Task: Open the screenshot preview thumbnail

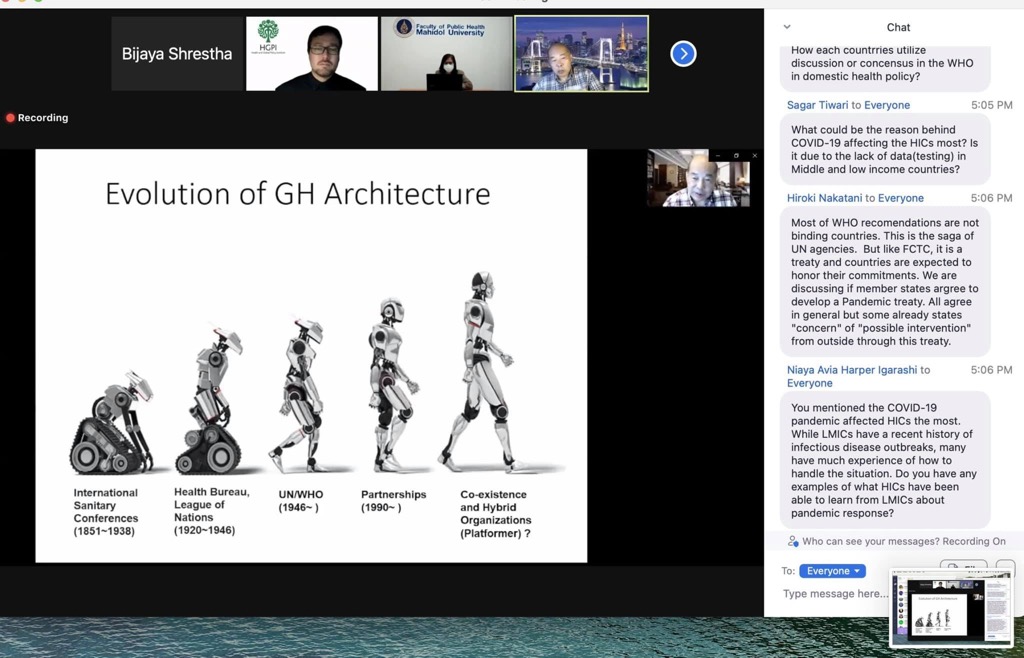Action: (951, 609)
